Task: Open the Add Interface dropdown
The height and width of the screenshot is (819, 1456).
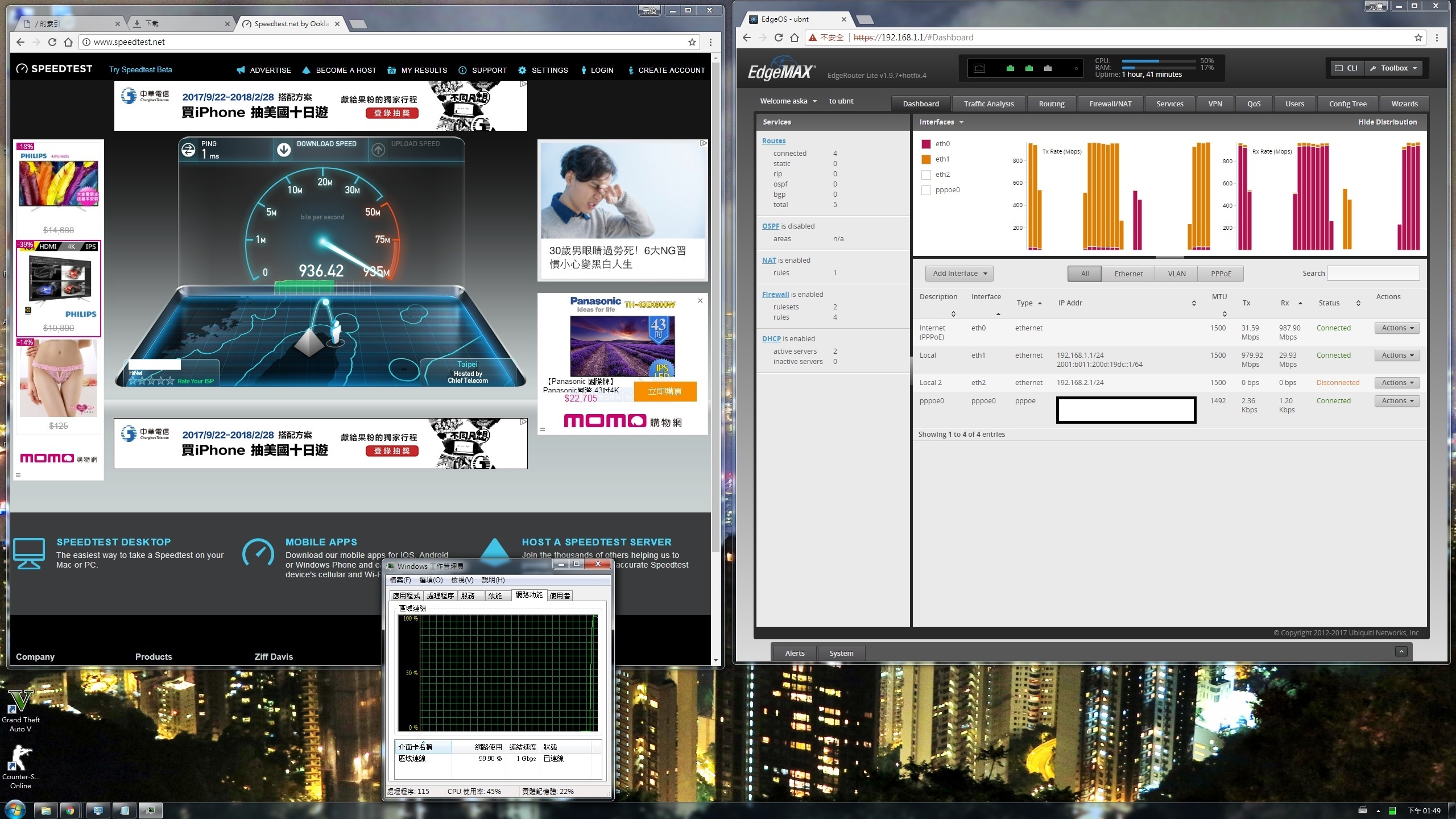Action: coord(959,274)
